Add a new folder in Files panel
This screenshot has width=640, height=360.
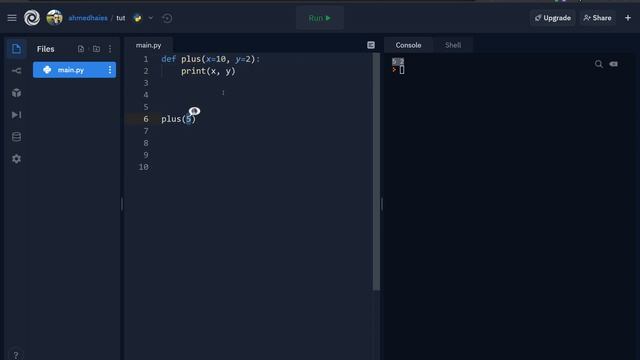point(96,49)
